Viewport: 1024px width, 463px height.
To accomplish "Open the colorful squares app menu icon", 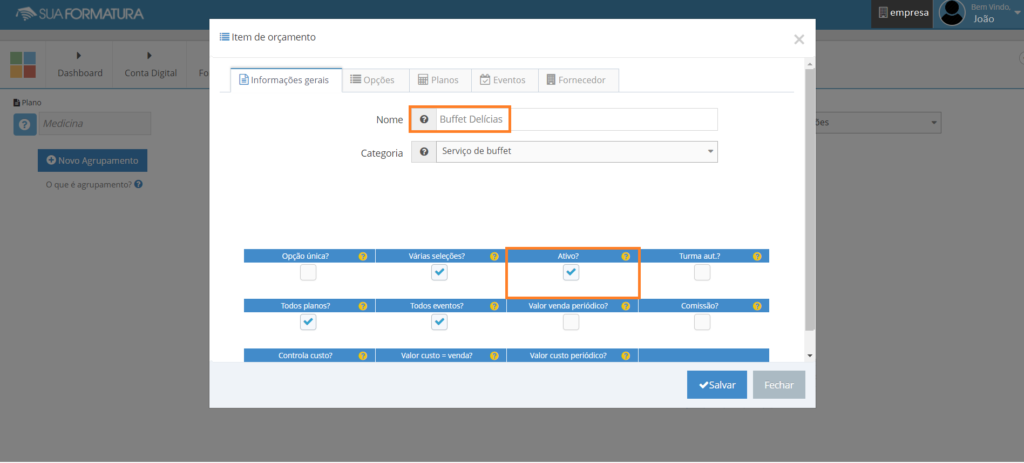I will (x=23, y=65).
